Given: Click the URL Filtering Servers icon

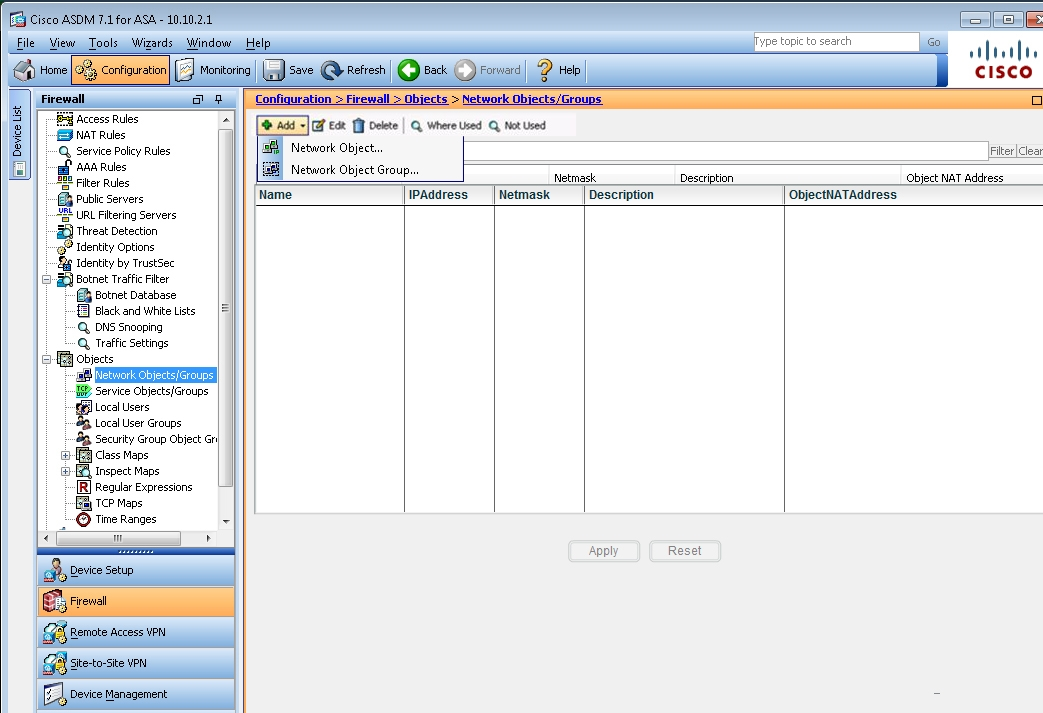Looking at the screenshot, I should [x=65, y=215].
